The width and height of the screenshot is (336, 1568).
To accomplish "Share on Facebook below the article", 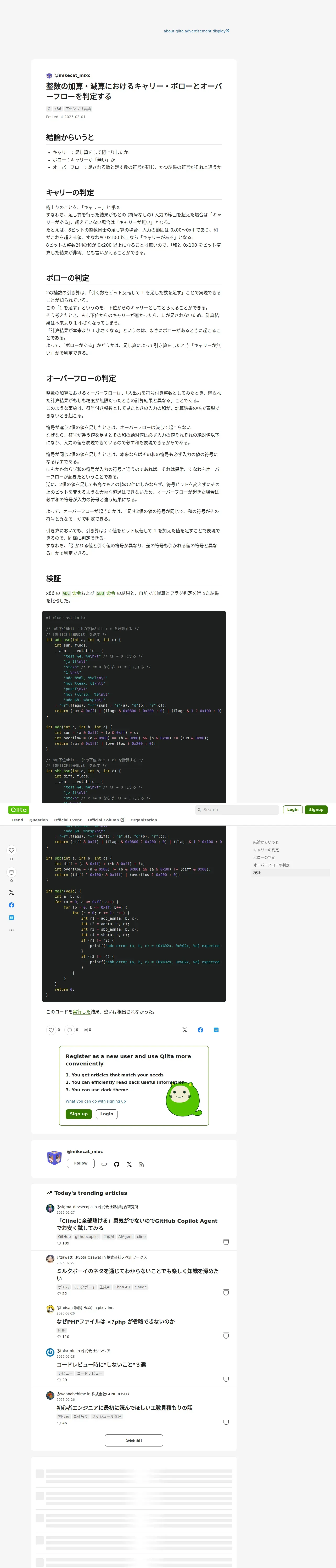I will (200, 1030).
